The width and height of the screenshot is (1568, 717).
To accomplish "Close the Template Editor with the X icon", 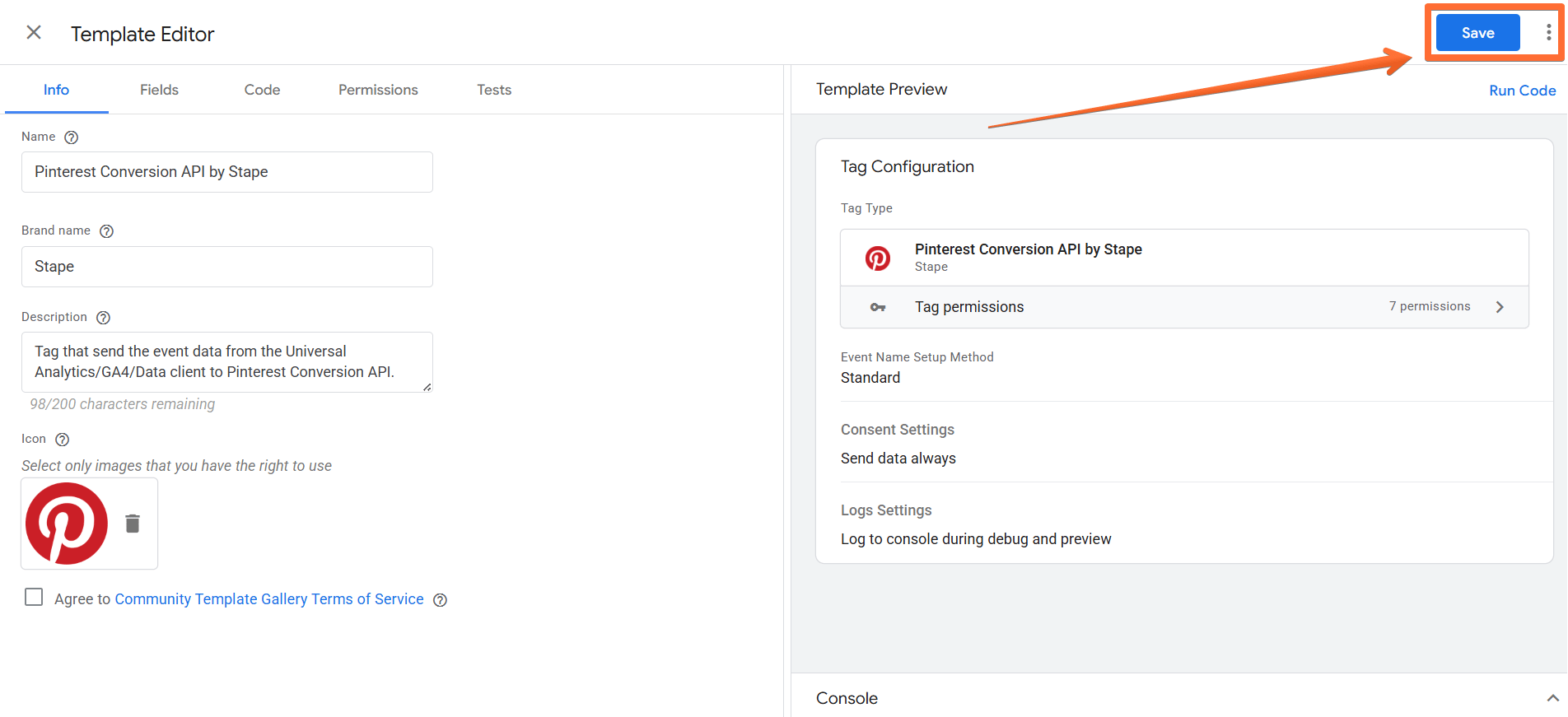I will pyautogui.click(x=34, y=32).
